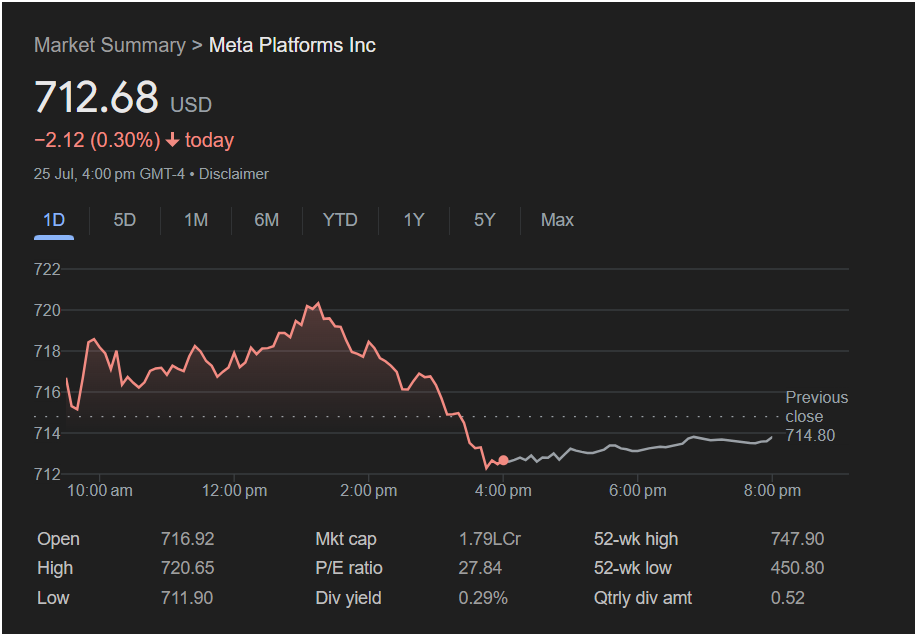Click the 10:00 am axis label

[100, 491]
